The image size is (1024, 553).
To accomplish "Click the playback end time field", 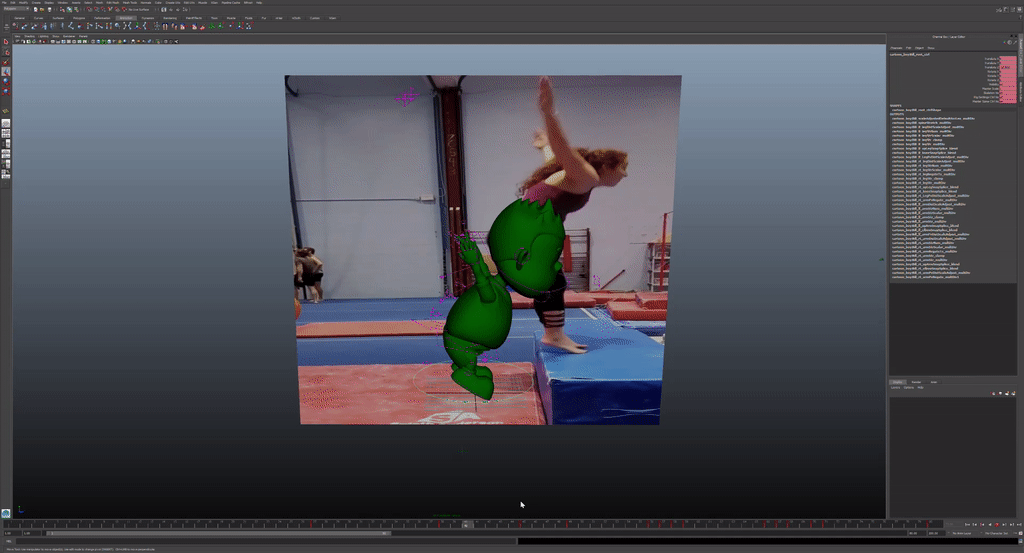I will [x=918, y=533].
